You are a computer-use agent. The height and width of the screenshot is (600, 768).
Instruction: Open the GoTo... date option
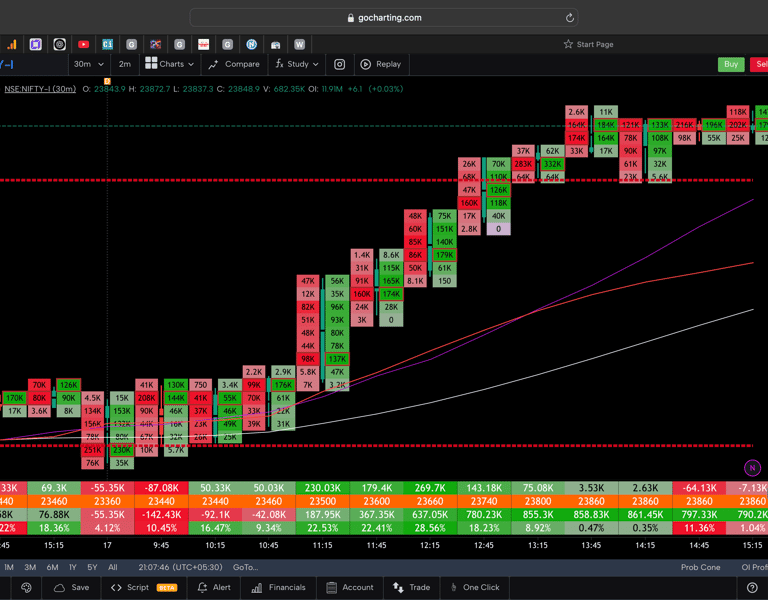(x=245, y=567)
